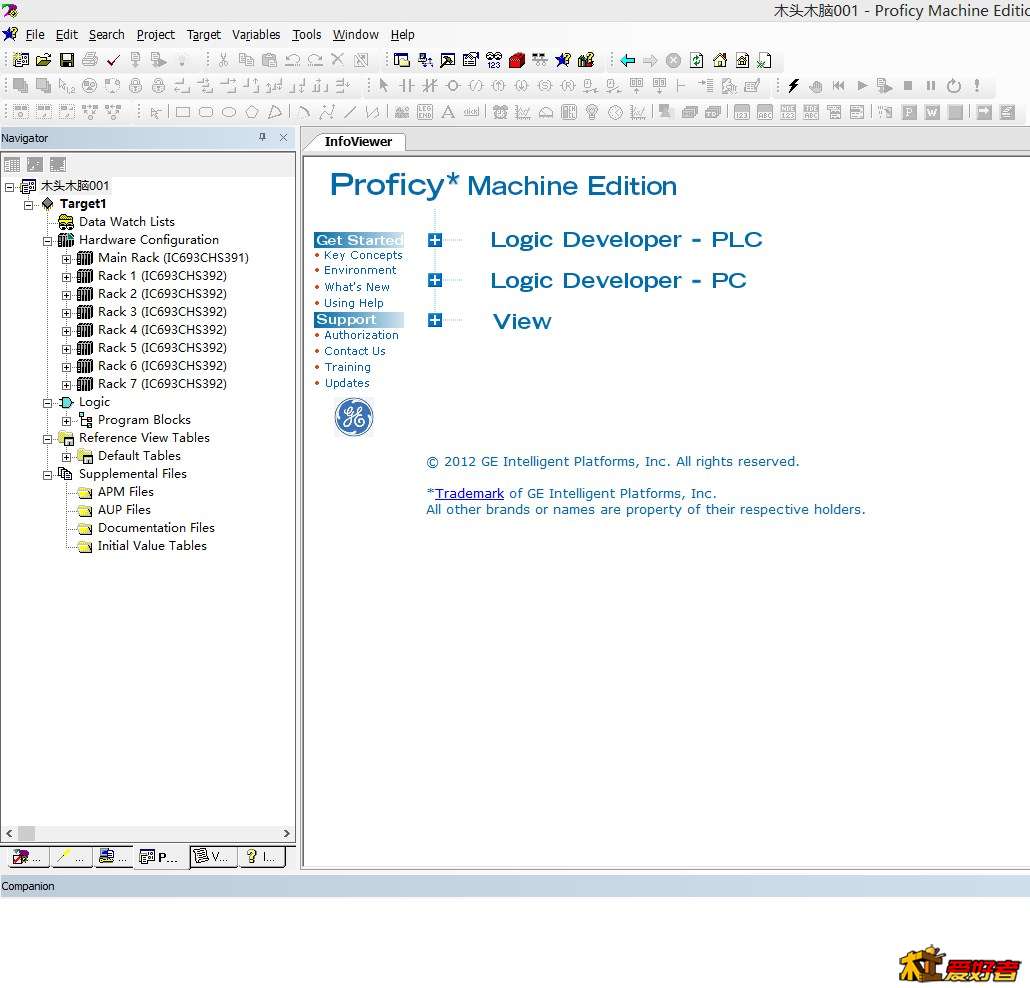The image size is (1030, 988).
Task: Click the Navigator window toolbar icon
Action: [401, 60]
